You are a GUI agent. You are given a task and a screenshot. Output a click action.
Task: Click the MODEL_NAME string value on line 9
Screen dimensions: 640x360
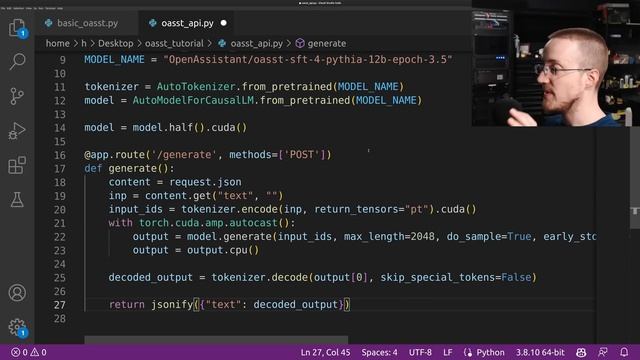[x=308, y=60]
